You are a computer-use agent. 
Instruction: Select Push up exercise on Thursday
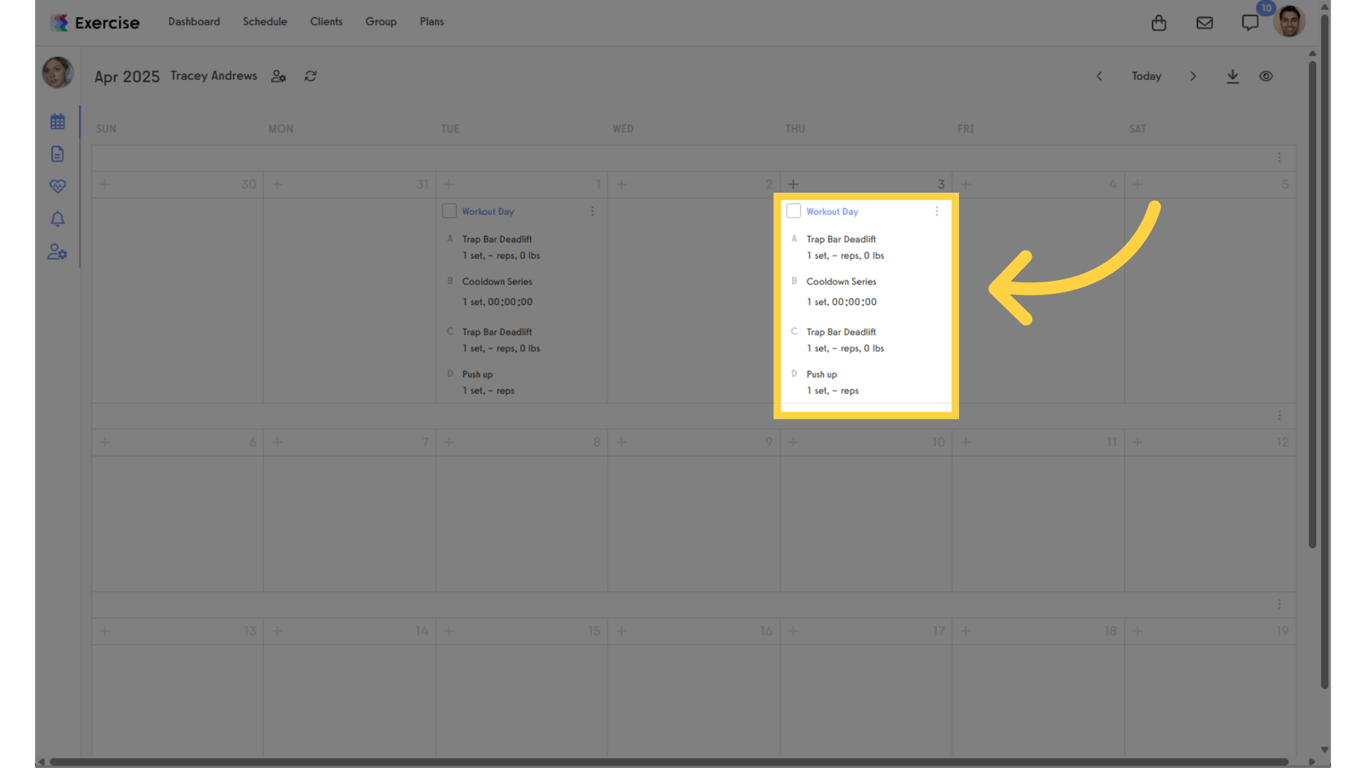click(822, 375)
